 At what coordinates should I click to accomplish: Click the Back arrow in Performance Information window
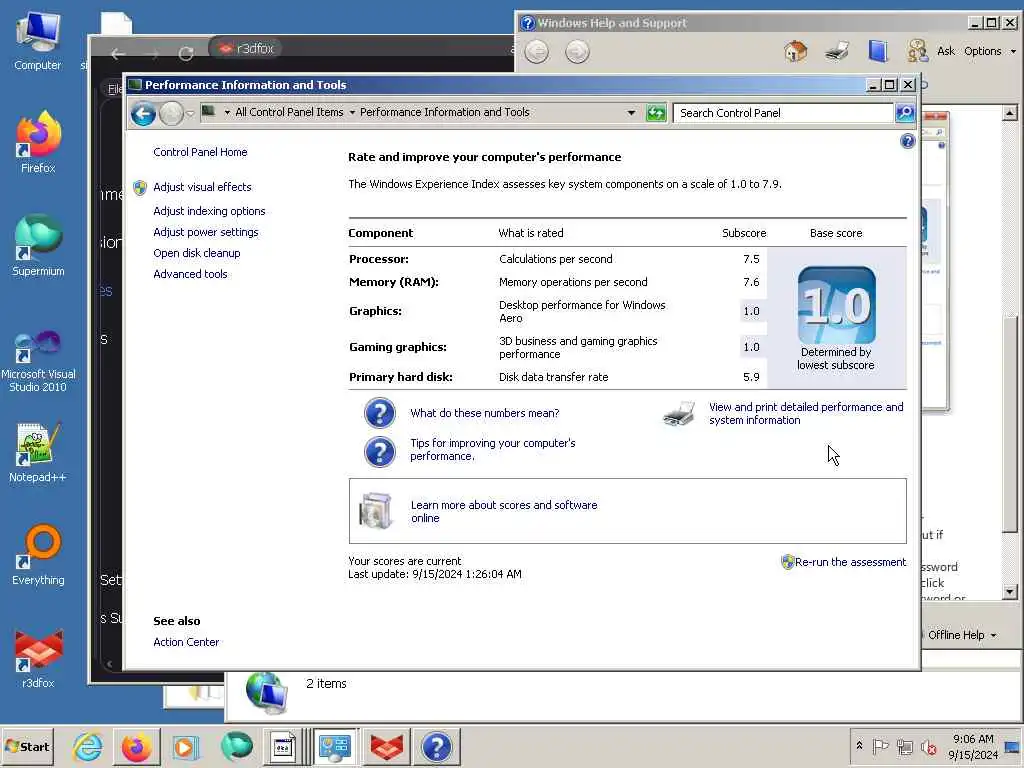[x=143, y=114]
